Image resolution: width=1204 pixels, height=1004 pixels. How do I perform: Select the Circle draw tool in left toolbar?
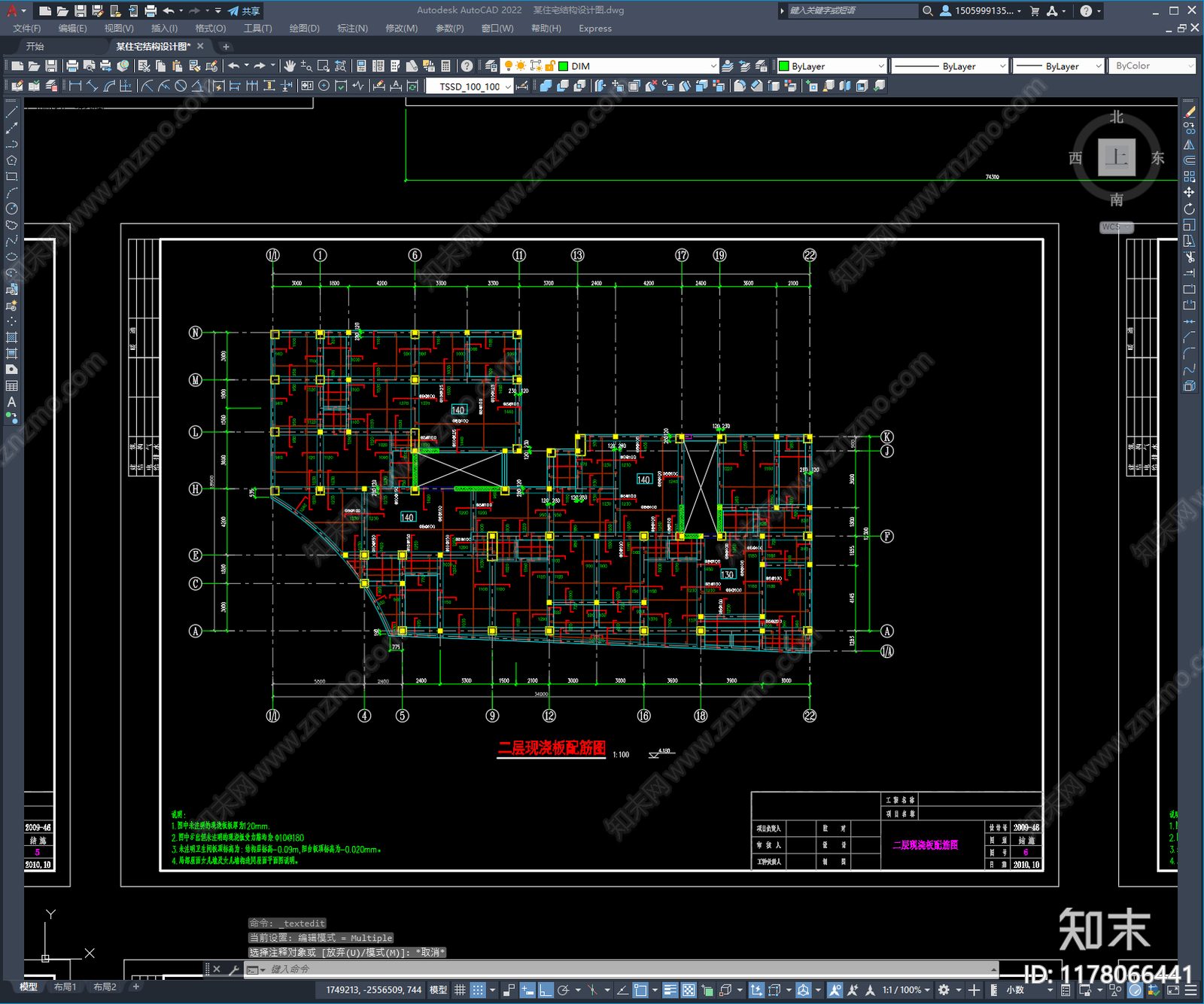(11, 208)
